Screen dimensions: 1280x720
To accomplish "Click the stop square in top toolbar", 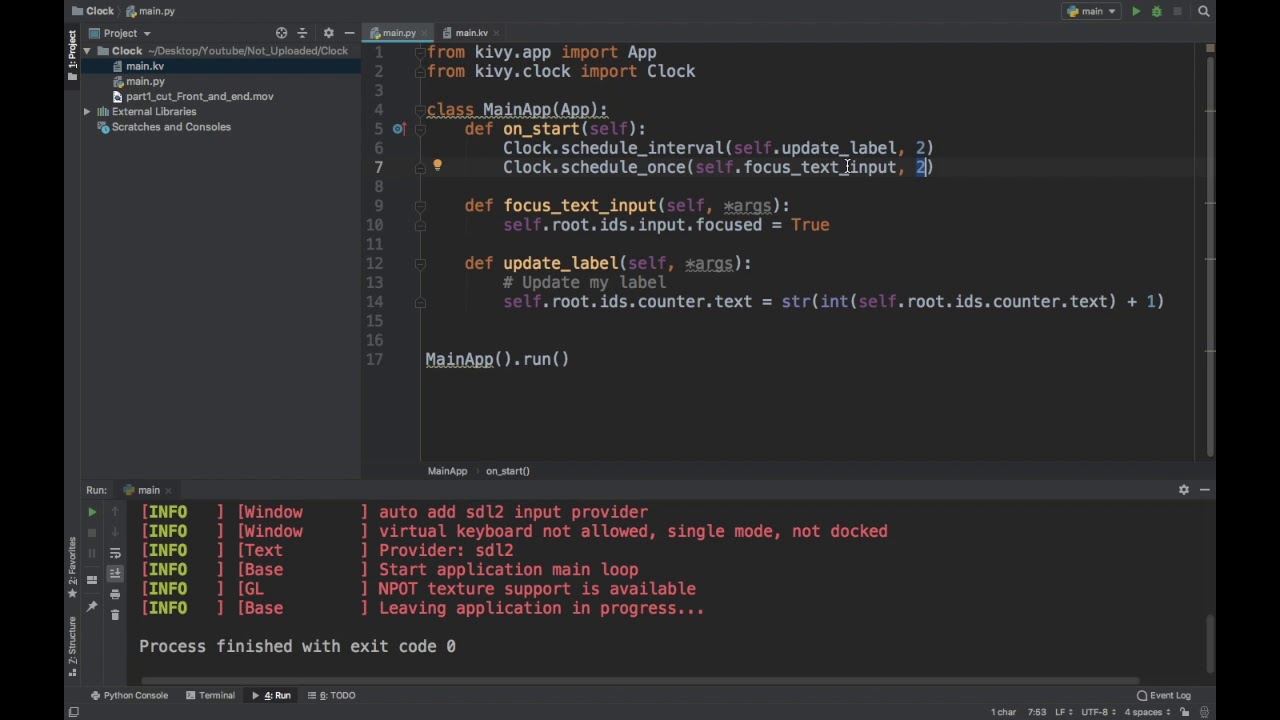I will tap(1178, 12).
